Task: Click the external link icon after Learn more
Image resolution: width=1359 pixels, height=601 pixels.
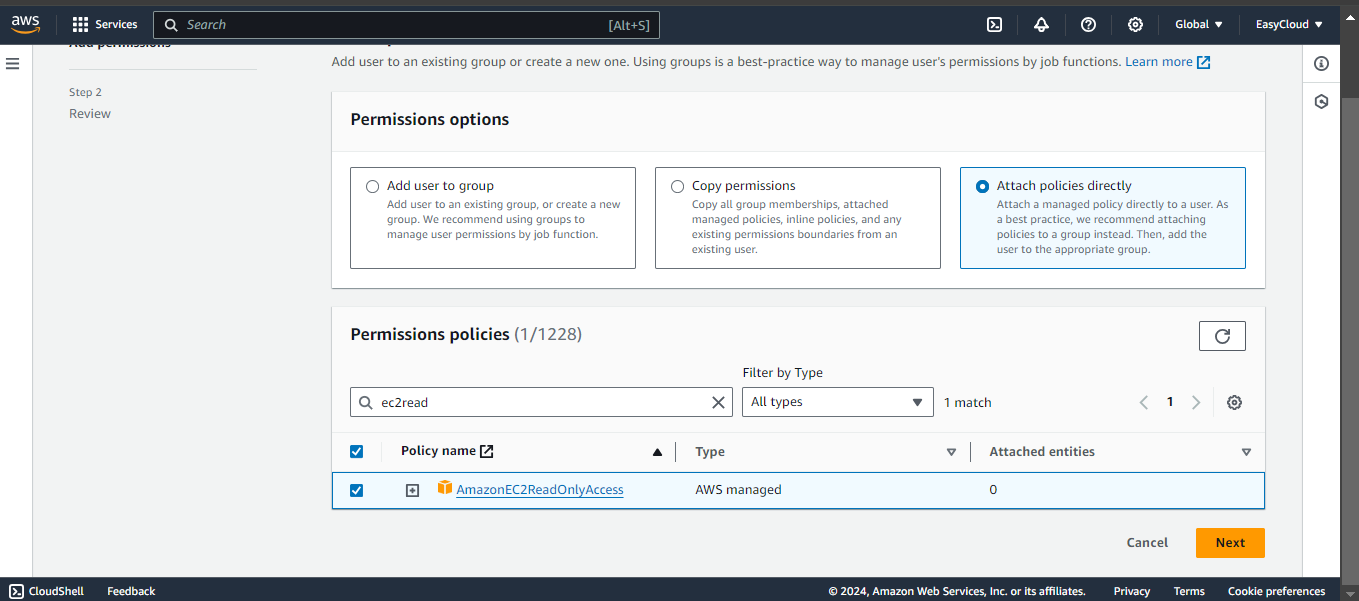Action: click(x=1204, y=62)
